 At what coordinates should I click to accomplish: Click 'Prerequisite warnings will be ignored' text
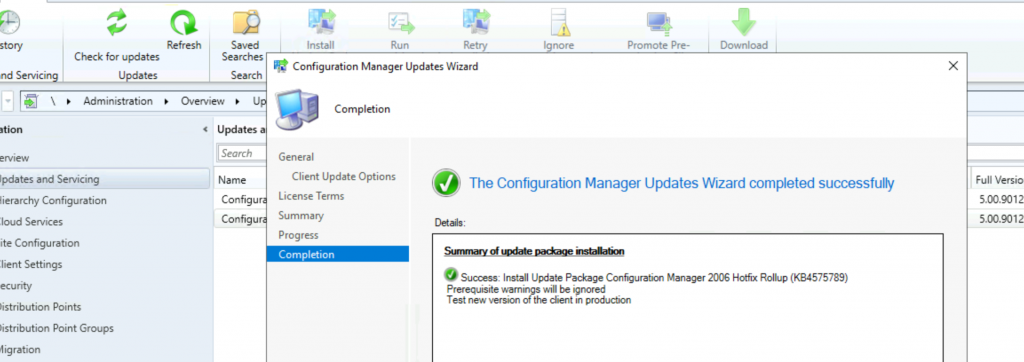pyautogui.click(x=526, y=289)
